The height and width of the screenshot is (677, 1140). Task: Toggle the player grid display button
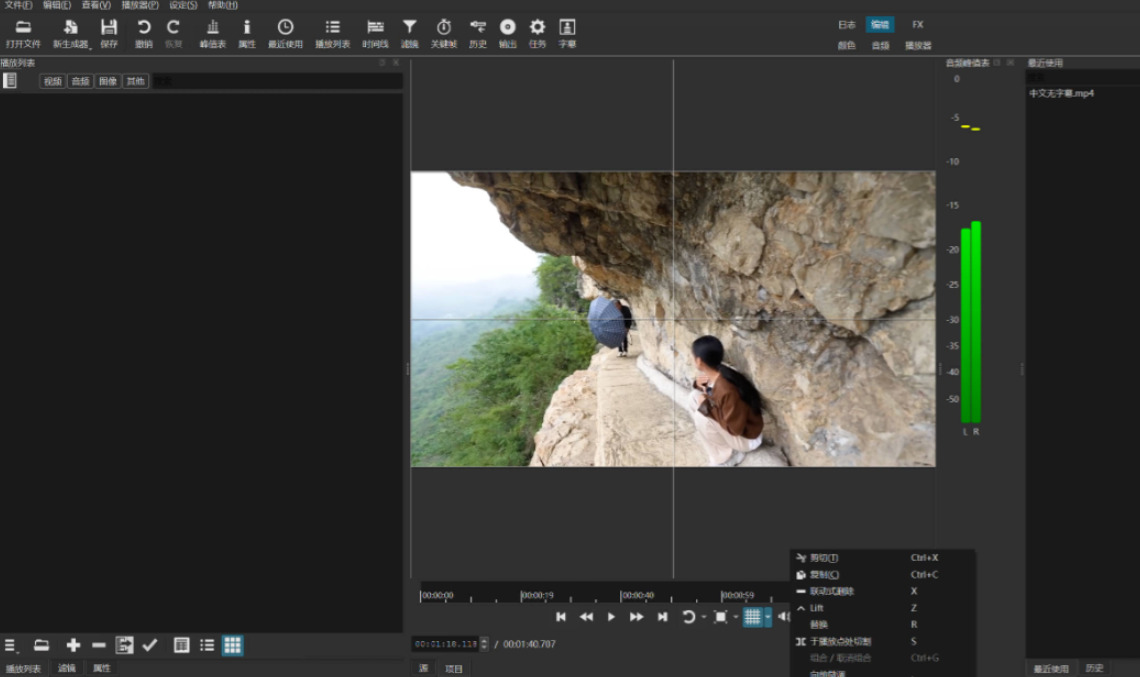tap(752, 617)
